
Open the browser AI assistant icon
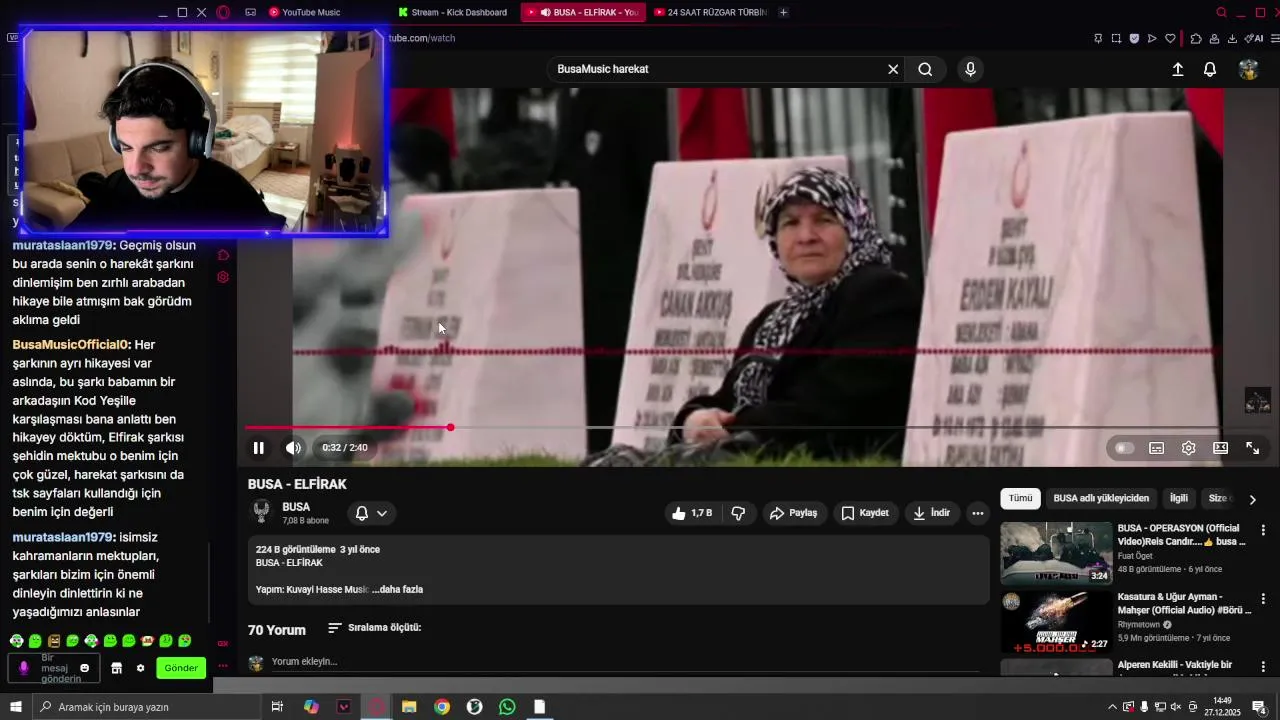(x=1254, y=38)
